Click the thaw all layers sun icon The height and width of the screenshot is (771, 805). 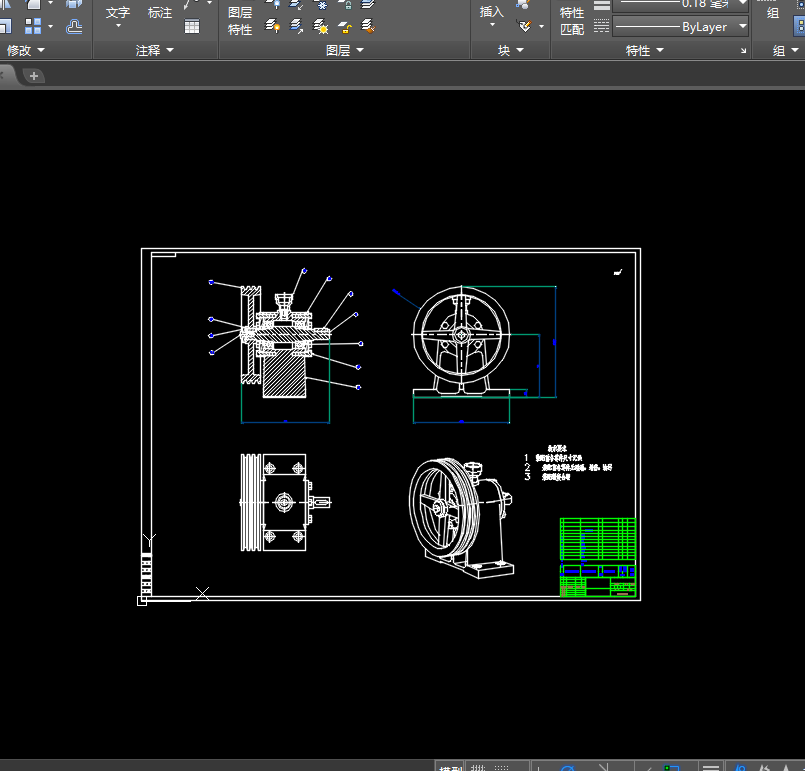(321, 26)
